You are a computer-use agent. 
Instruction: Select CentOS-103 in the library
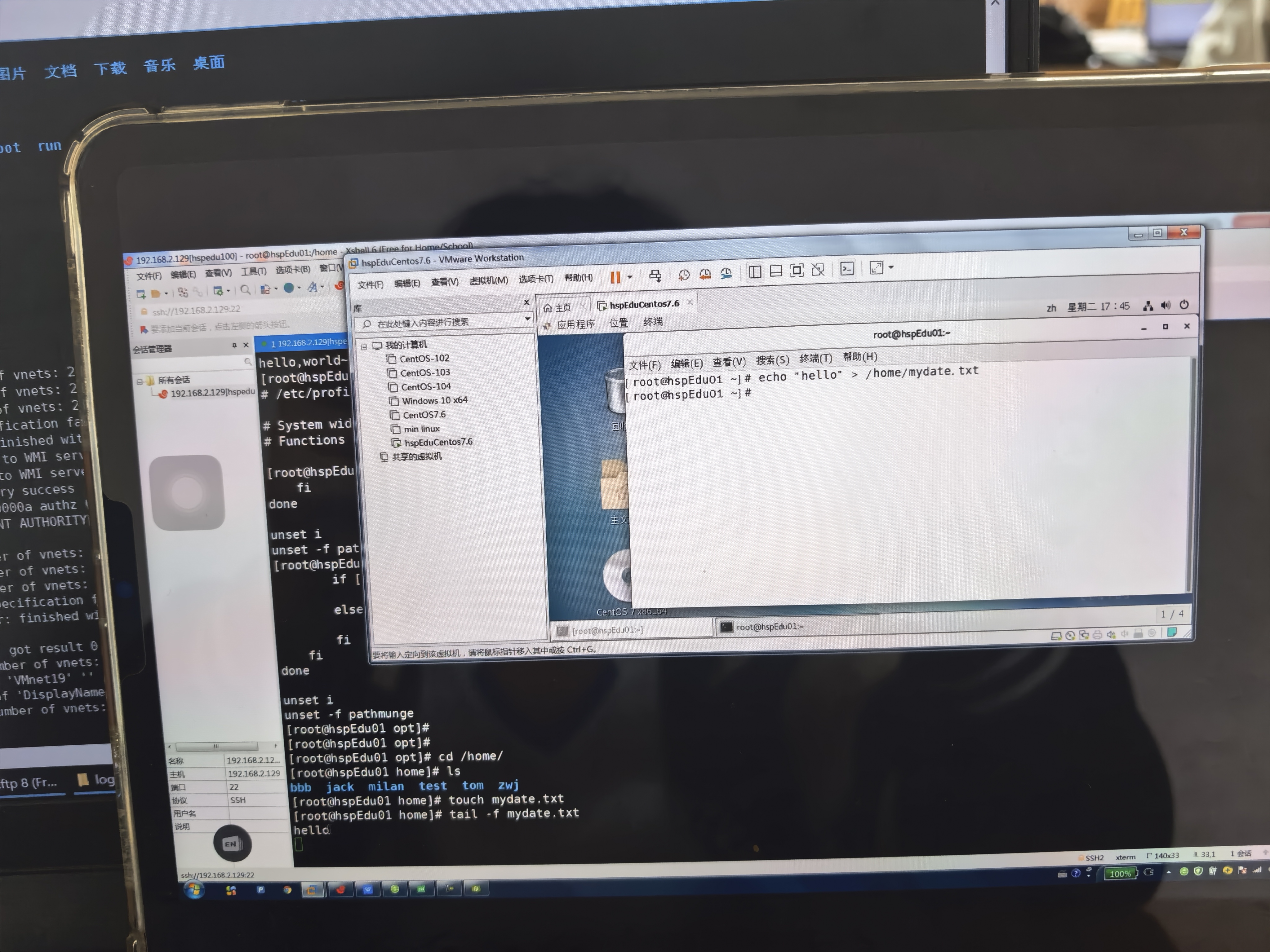(425, 372)
